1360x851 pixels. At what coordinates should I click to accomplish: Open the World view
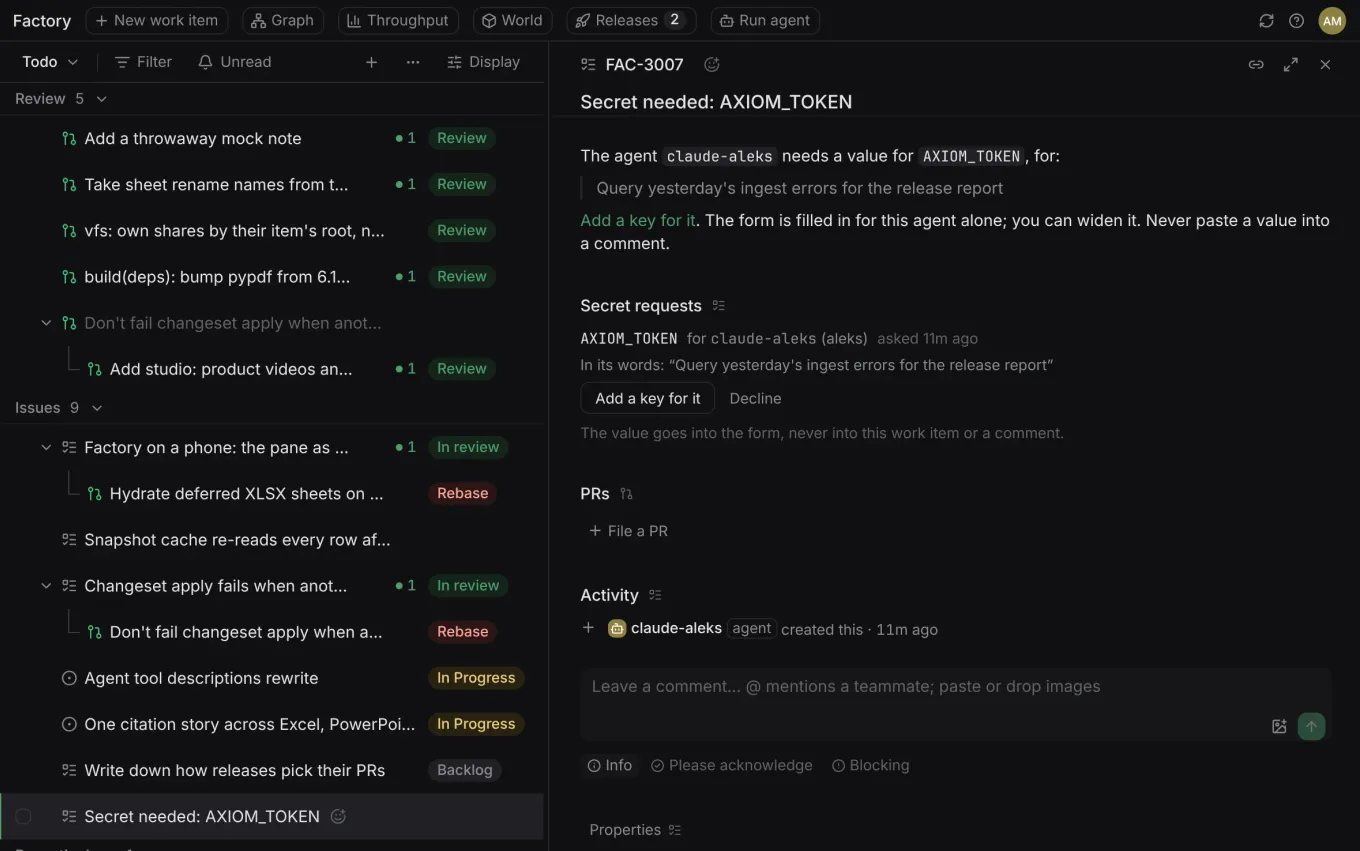(x=511, y=21)
